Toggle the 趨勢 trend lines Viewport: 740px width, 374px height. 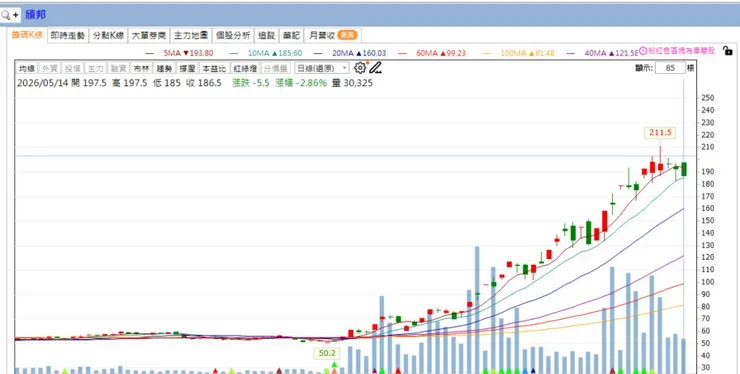164,68
